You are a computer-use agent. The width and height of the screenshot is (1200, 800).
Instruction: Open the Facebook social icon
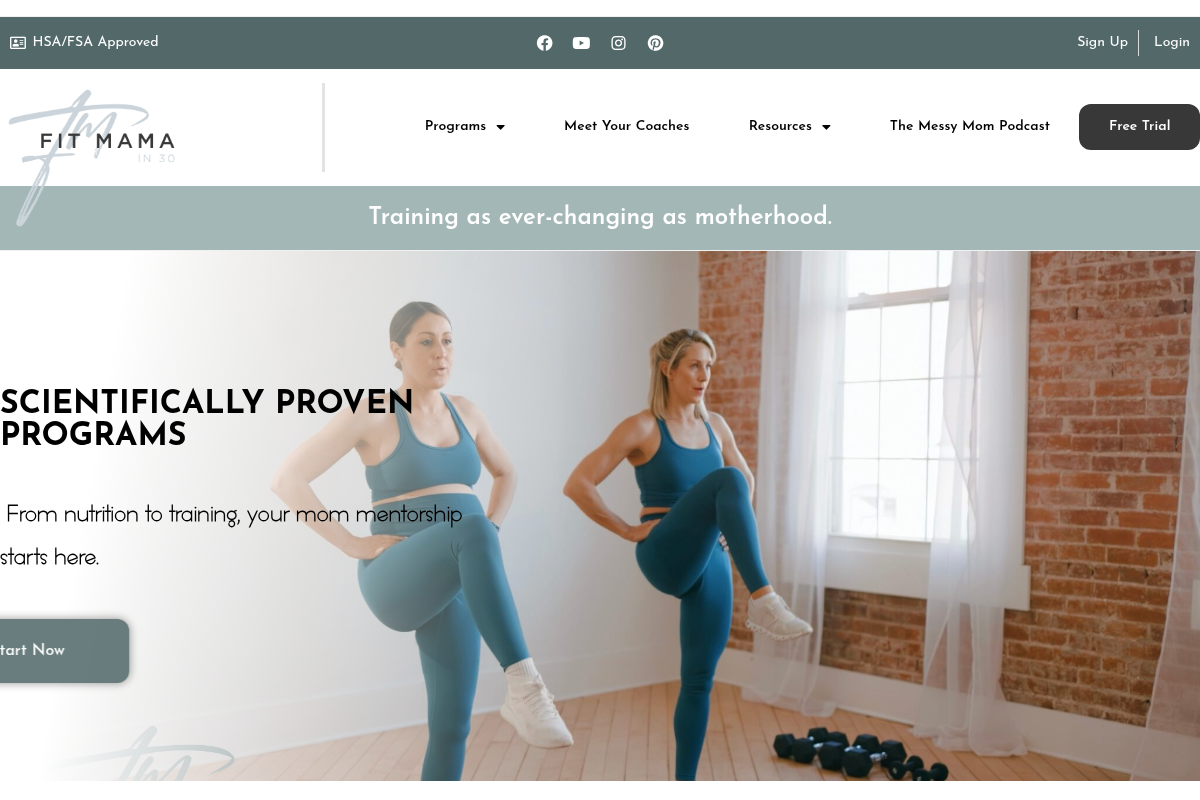tap(545, 43)
